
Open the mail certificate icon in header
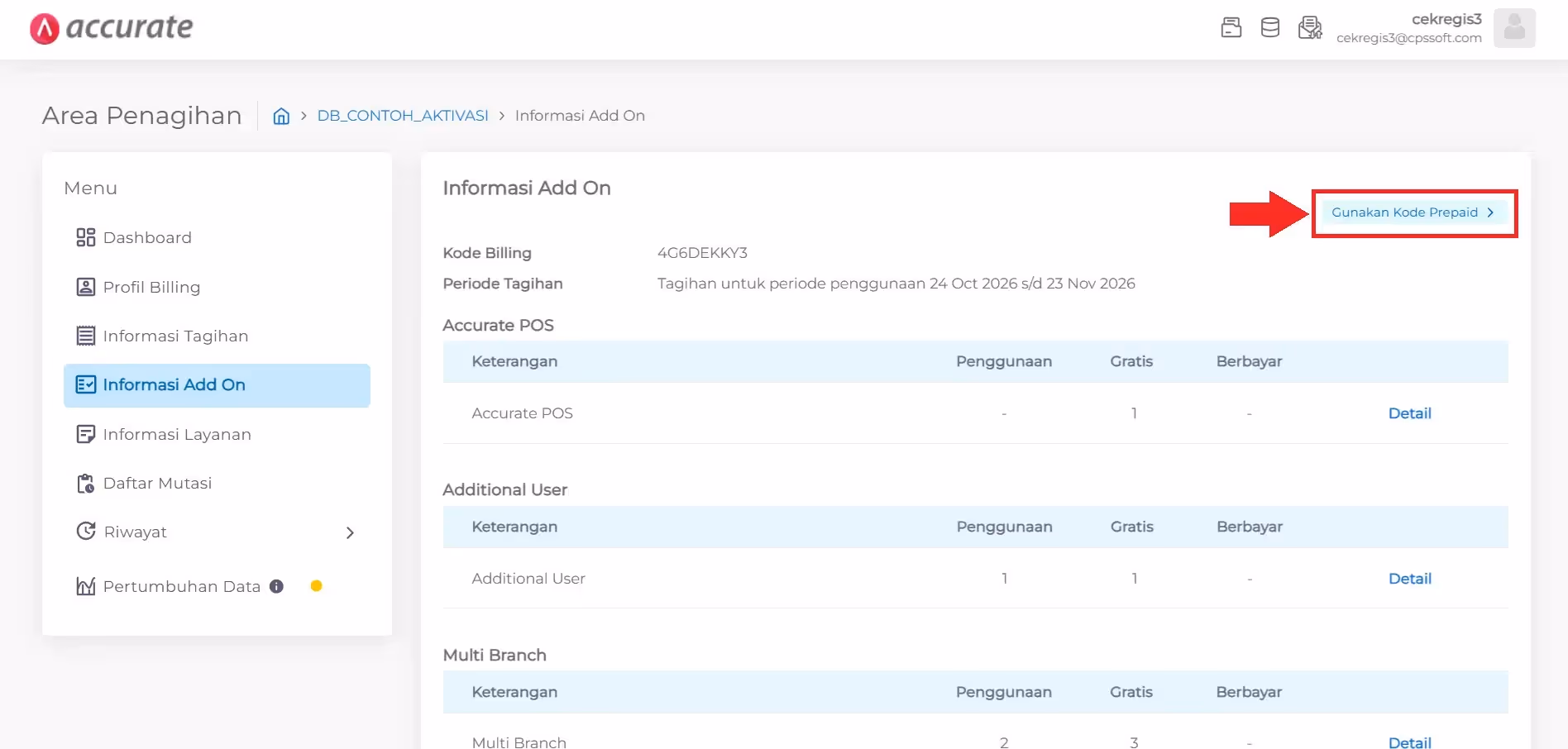pyautogui.click(x=1310, y=27)
